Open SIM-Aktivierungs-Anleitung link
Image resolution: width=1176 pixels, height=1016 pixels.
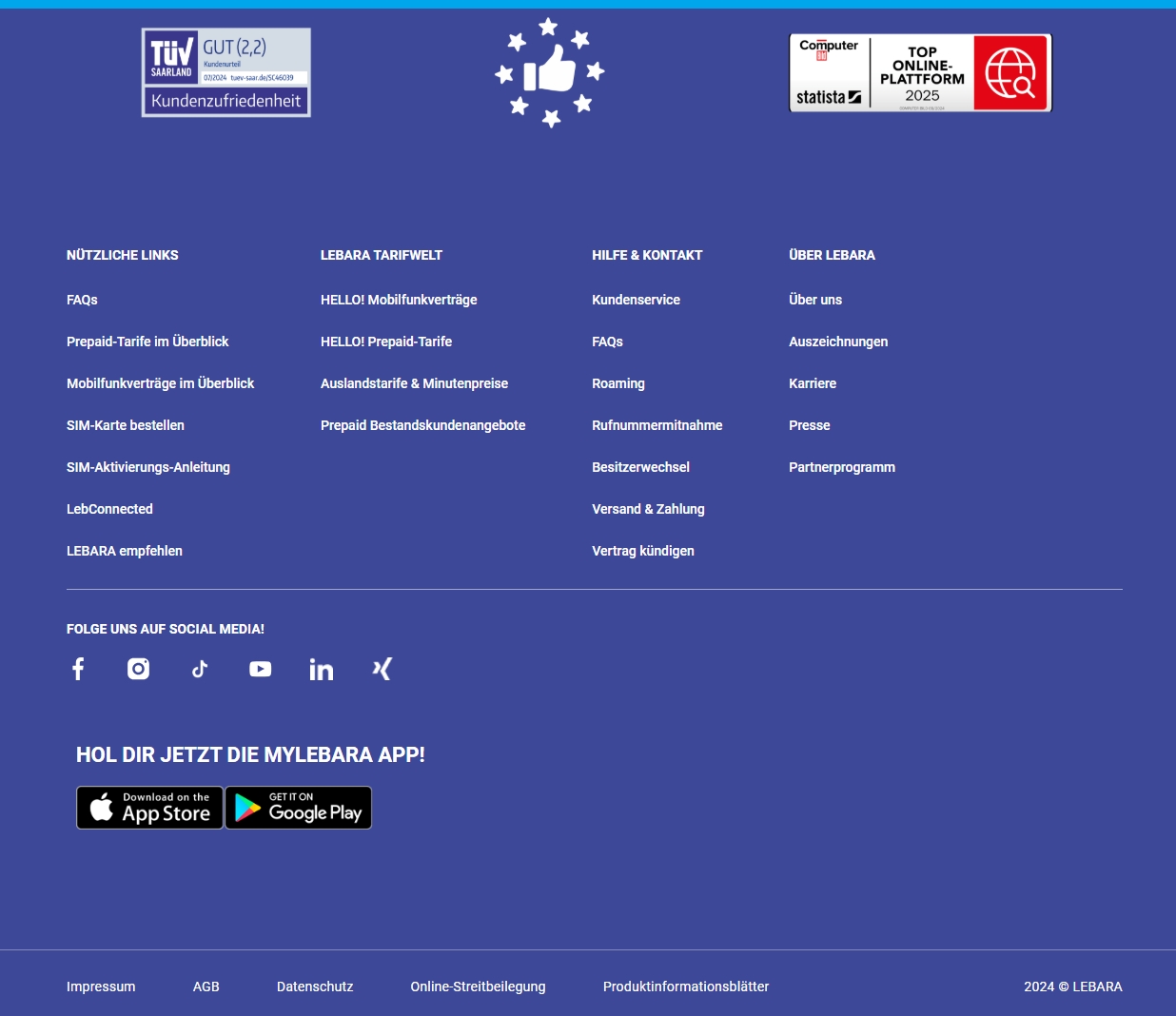pyautogui.click(x=148, y=467)
